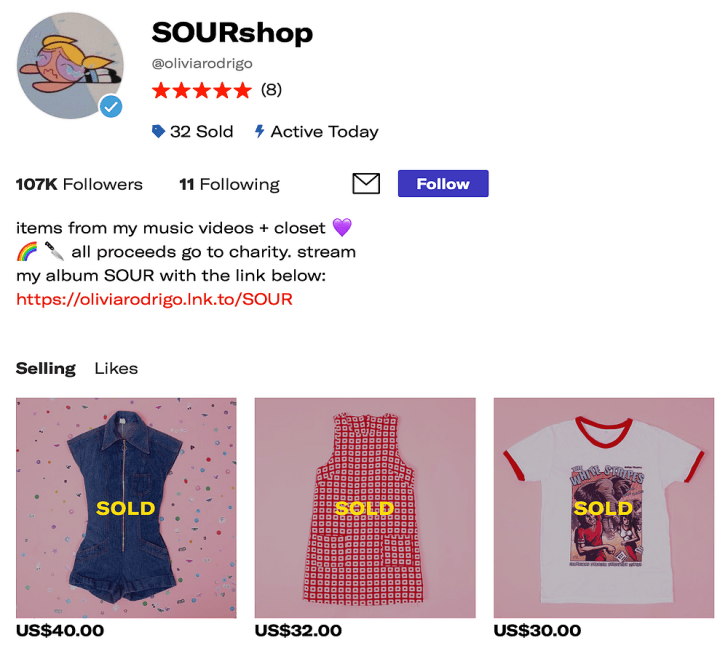This screenshot has height=648, width=728.
Task: Select the Selling tab
Action: (x=46, y=369)
